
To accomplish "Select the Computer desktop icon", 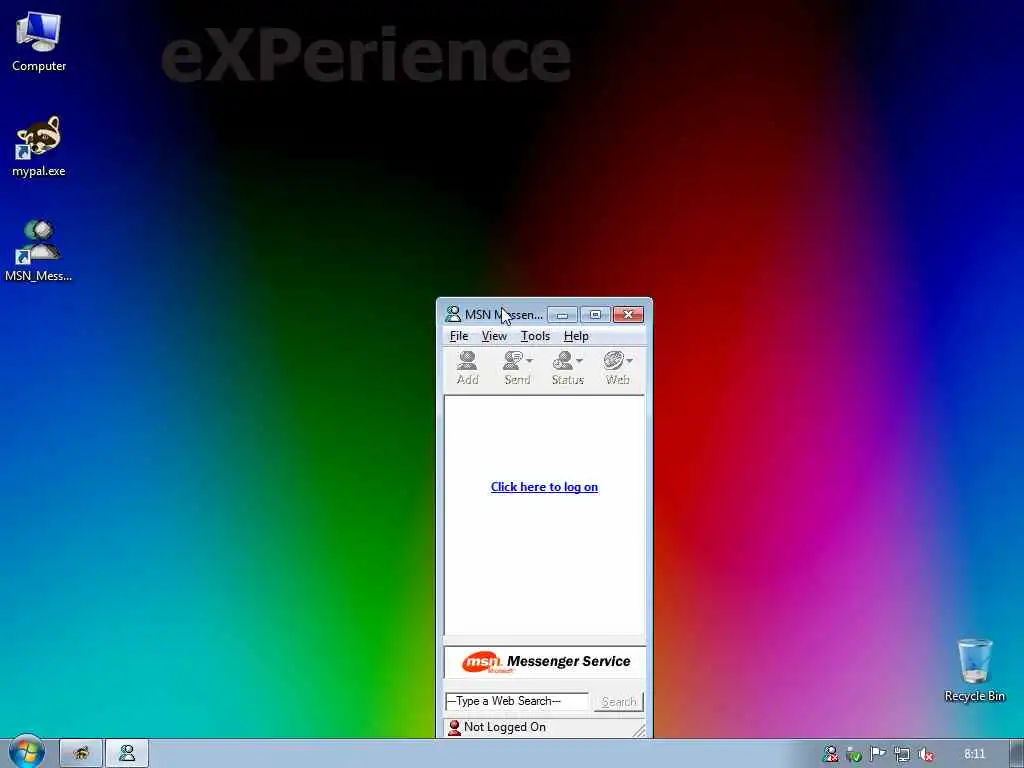I will point(39,42).
